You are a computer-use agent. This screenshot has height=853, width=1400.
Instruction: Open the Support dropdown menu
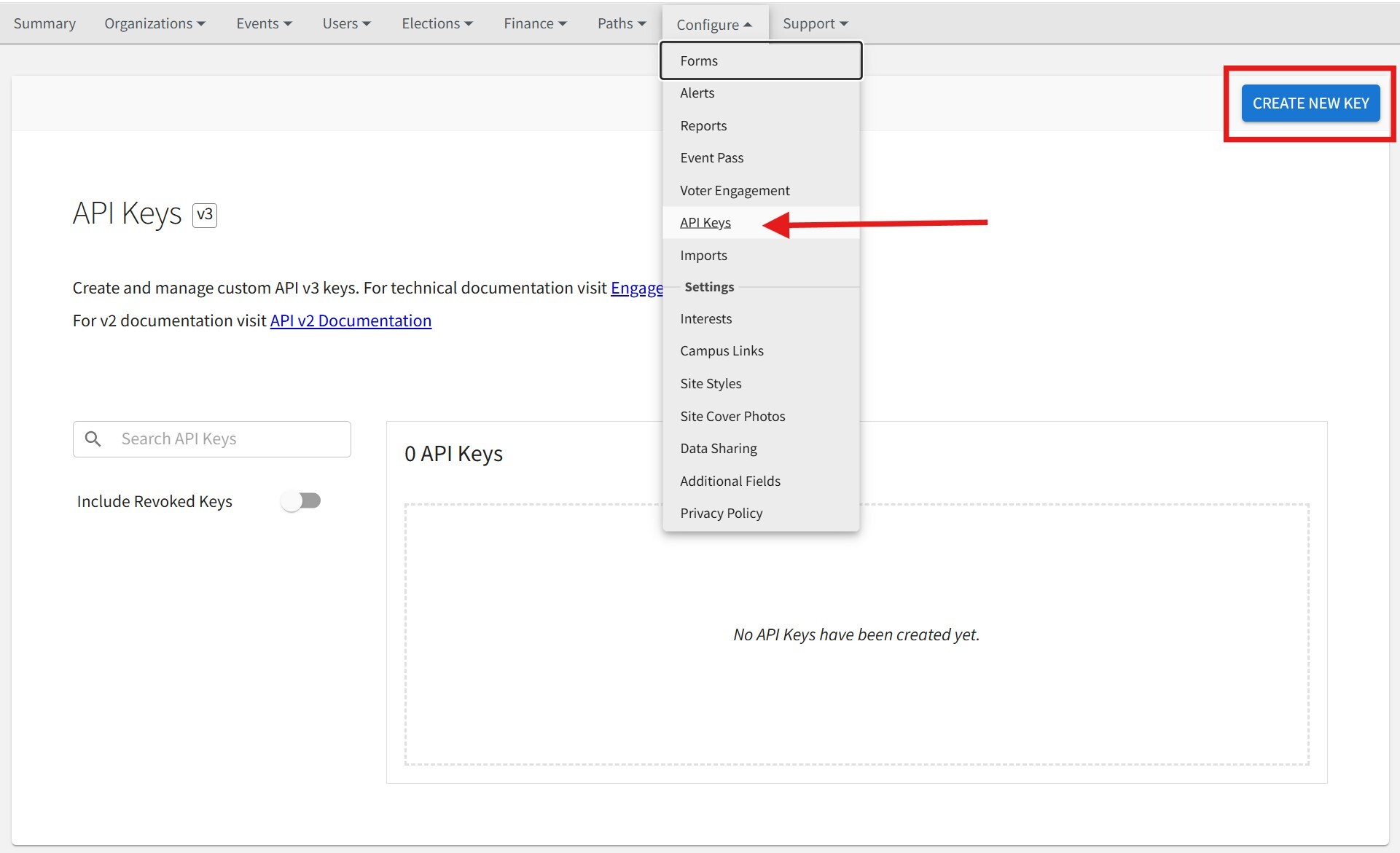click(815, 23)
